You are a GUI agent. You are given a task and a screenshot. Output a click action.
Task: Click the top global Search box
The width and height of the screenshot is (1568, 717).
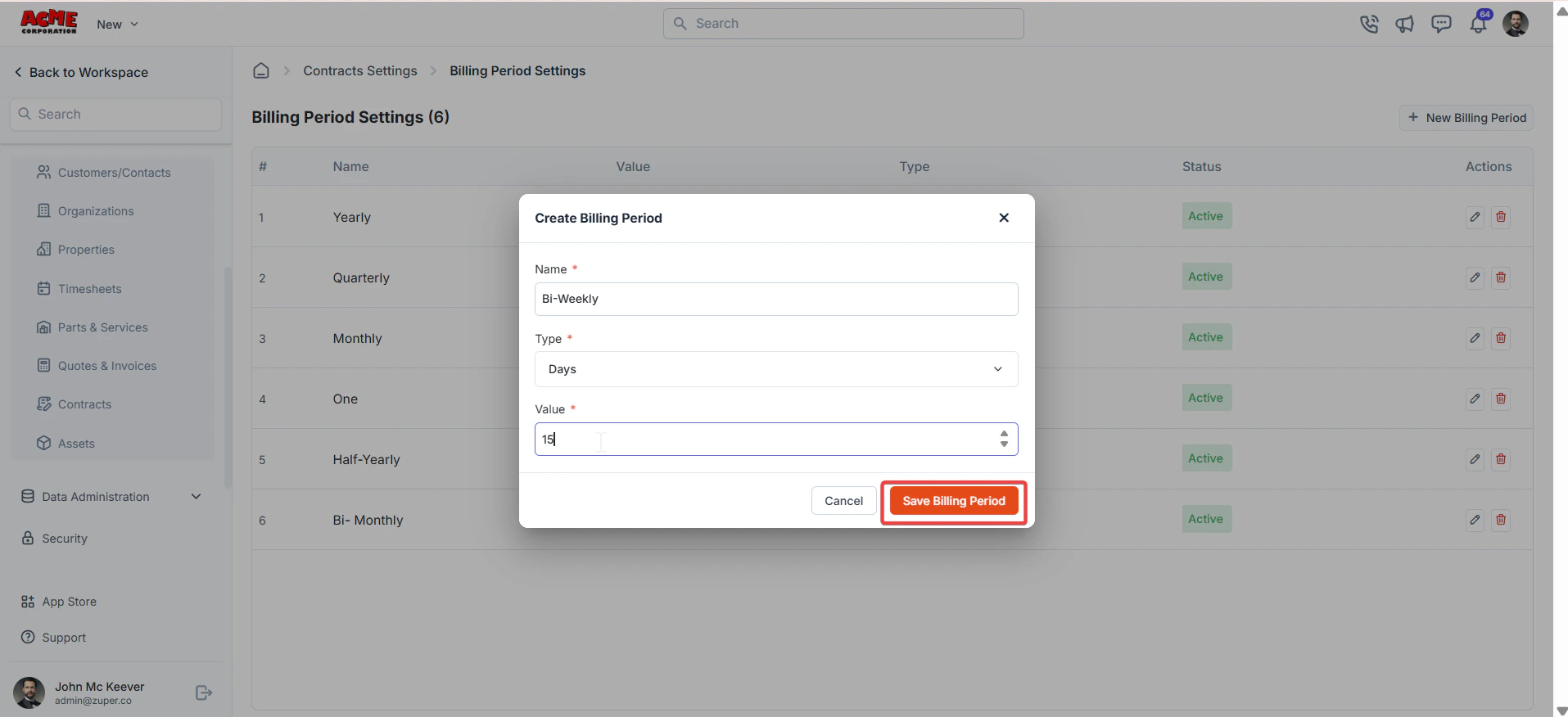843,24
